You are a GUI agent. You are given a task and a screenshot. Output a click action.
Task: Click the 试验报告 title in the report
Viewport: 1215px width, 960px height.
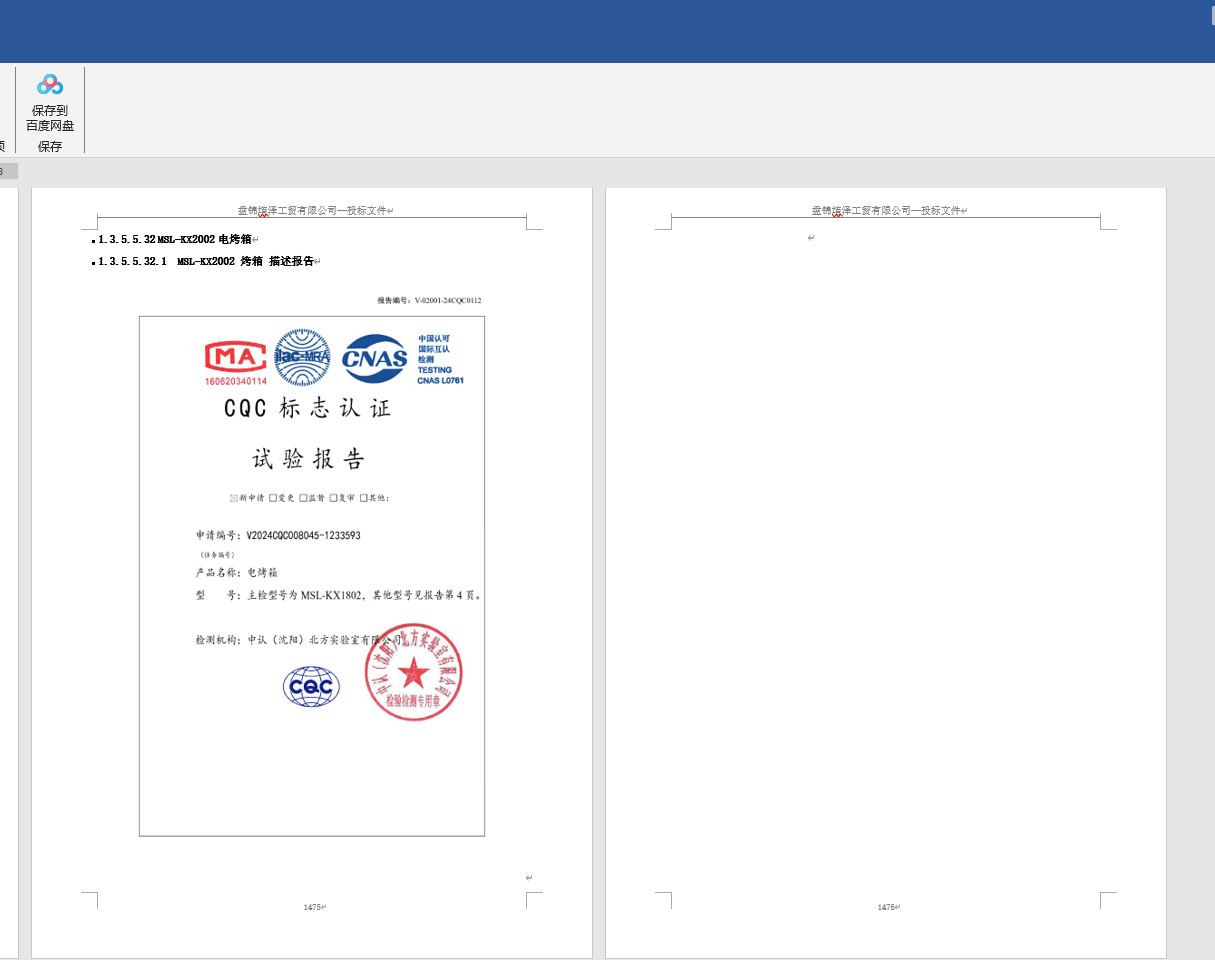[x=308, y=459]
